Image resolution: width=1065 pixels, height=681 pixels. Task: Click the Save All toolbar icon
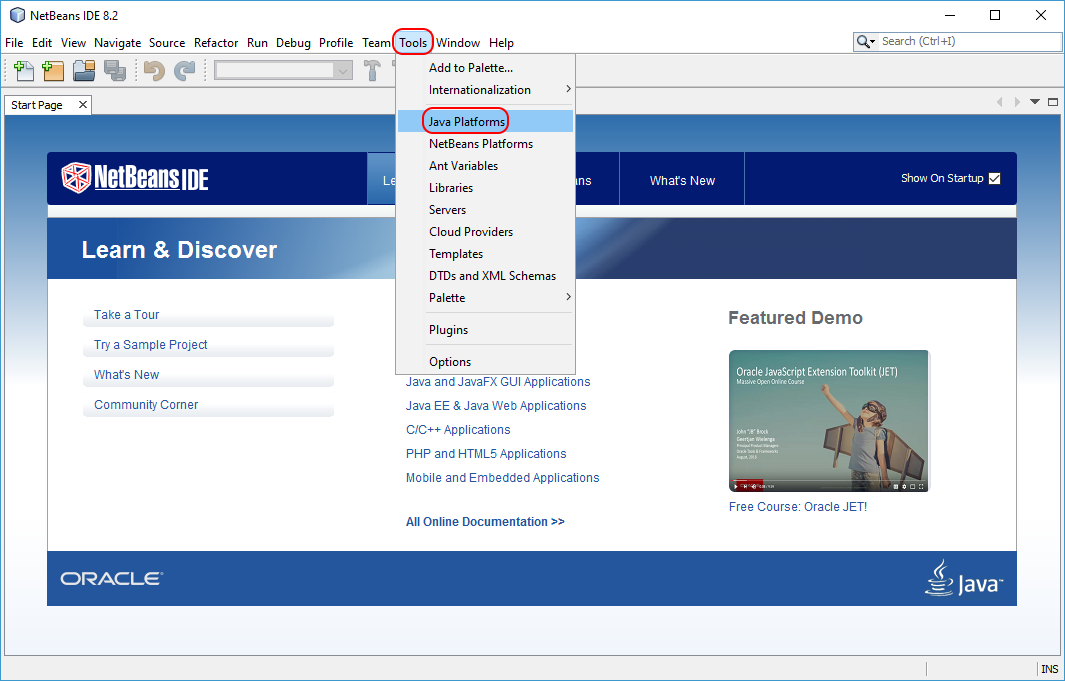[x=114, y=71]
